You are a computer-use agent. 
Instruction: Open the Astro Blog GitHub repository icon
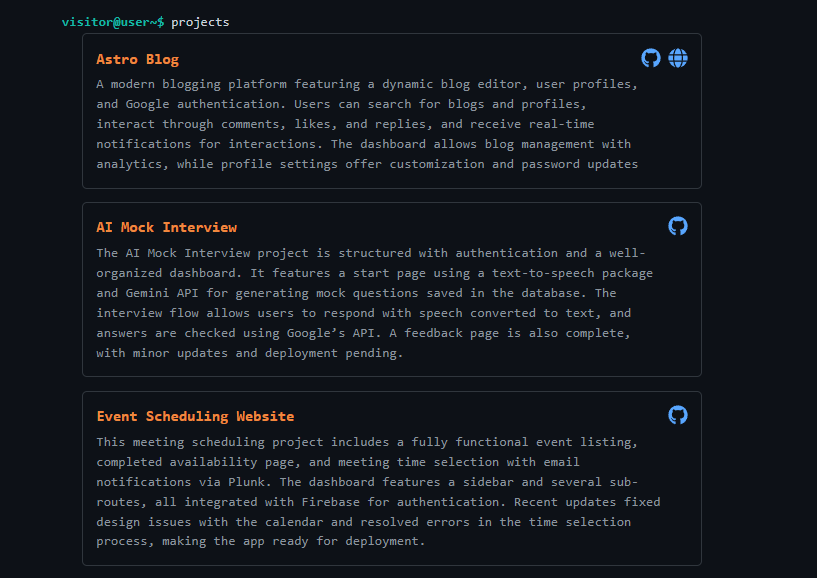pyautogui.click(x=651, y=58)
